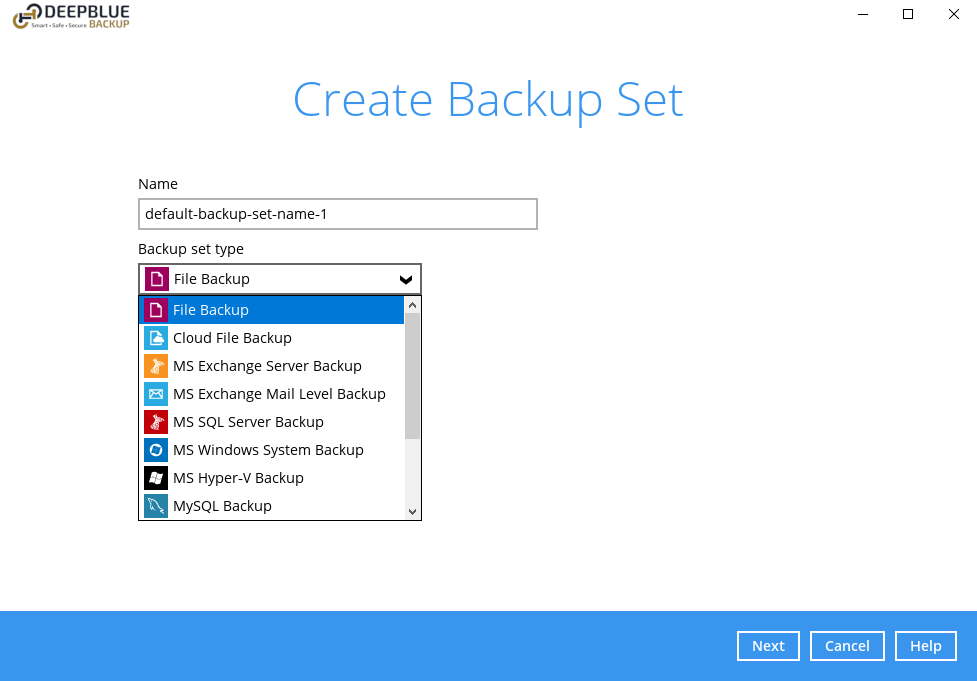This screenshot has height=681, width=977.
Task: Collapse the Backup set type dropdown arrow
Action: [405, 279]
